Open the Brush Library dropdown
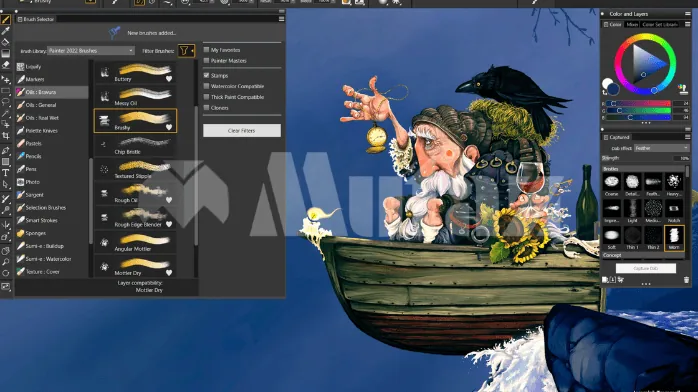 point(91,51)
